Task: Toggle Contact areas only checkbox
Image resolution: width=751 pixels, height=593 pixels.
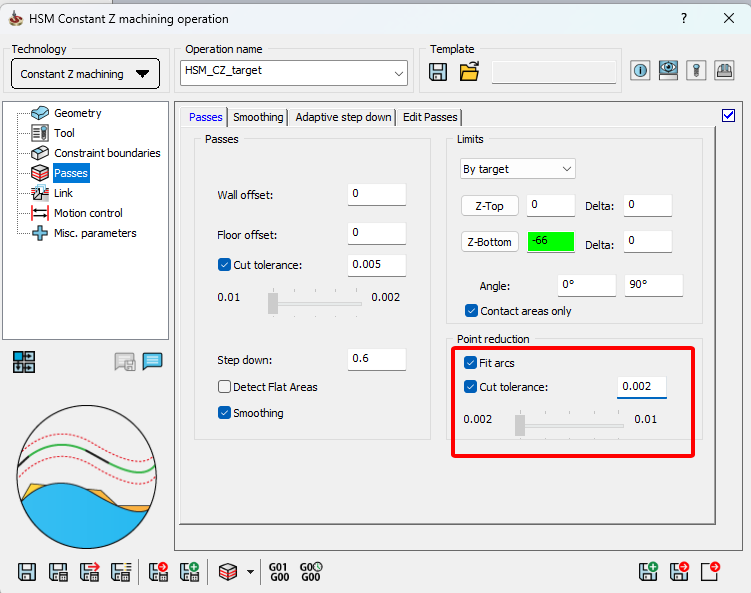Action: pos(471,311)
